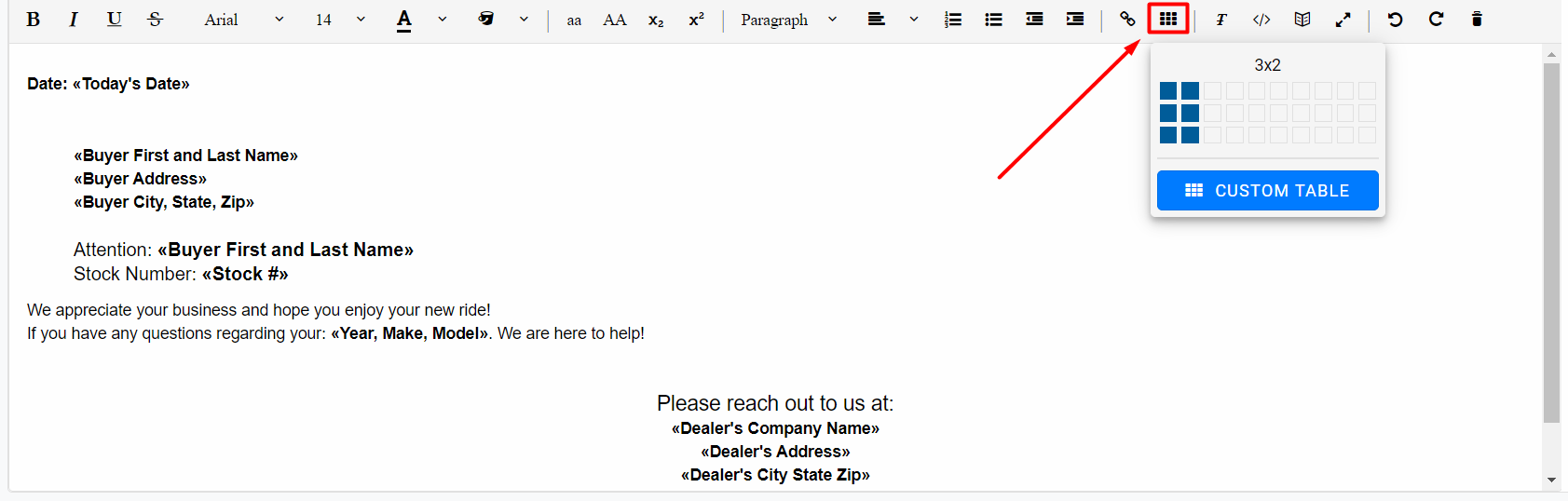This screenshot has height=501, width=1568.
Task: Expand the background color arrow
Action: [524, 19]
